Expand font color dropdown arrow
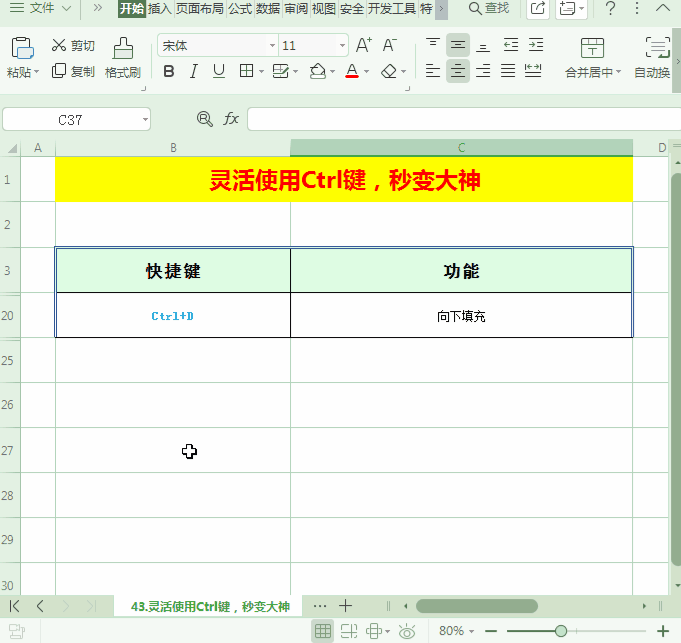 pos(367,72)
